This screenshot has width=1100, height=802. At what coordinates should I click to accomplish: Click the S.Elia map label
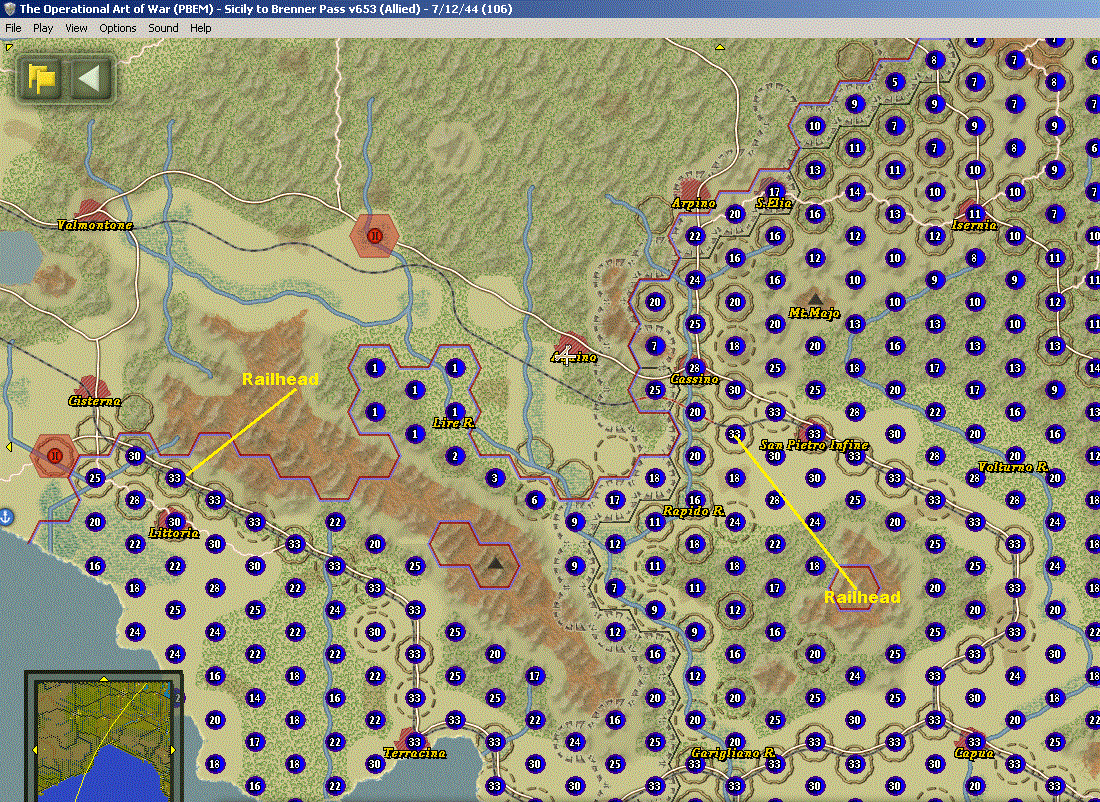click(x=774, y=203)
